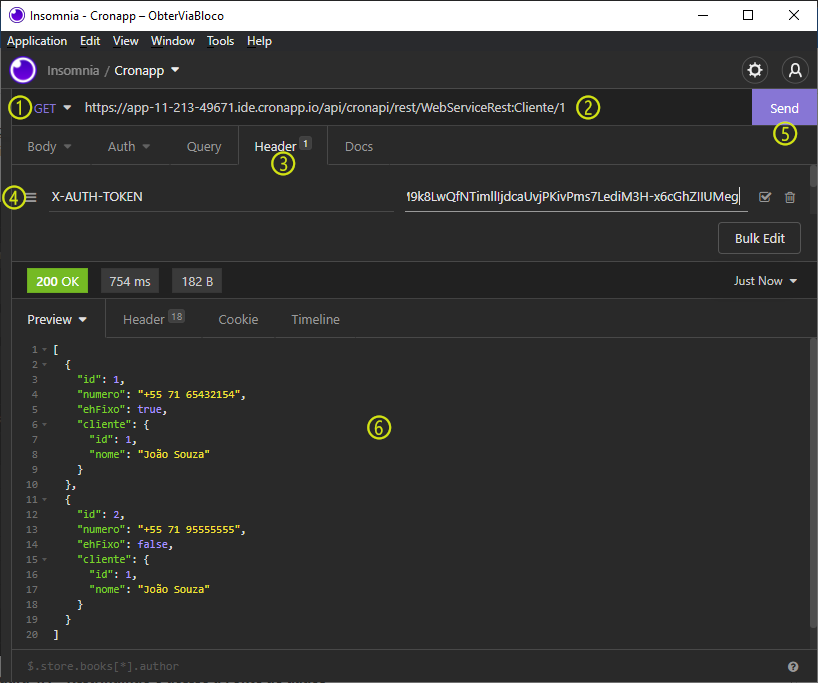Switch to the Docs tab

(x=359, y=147)
